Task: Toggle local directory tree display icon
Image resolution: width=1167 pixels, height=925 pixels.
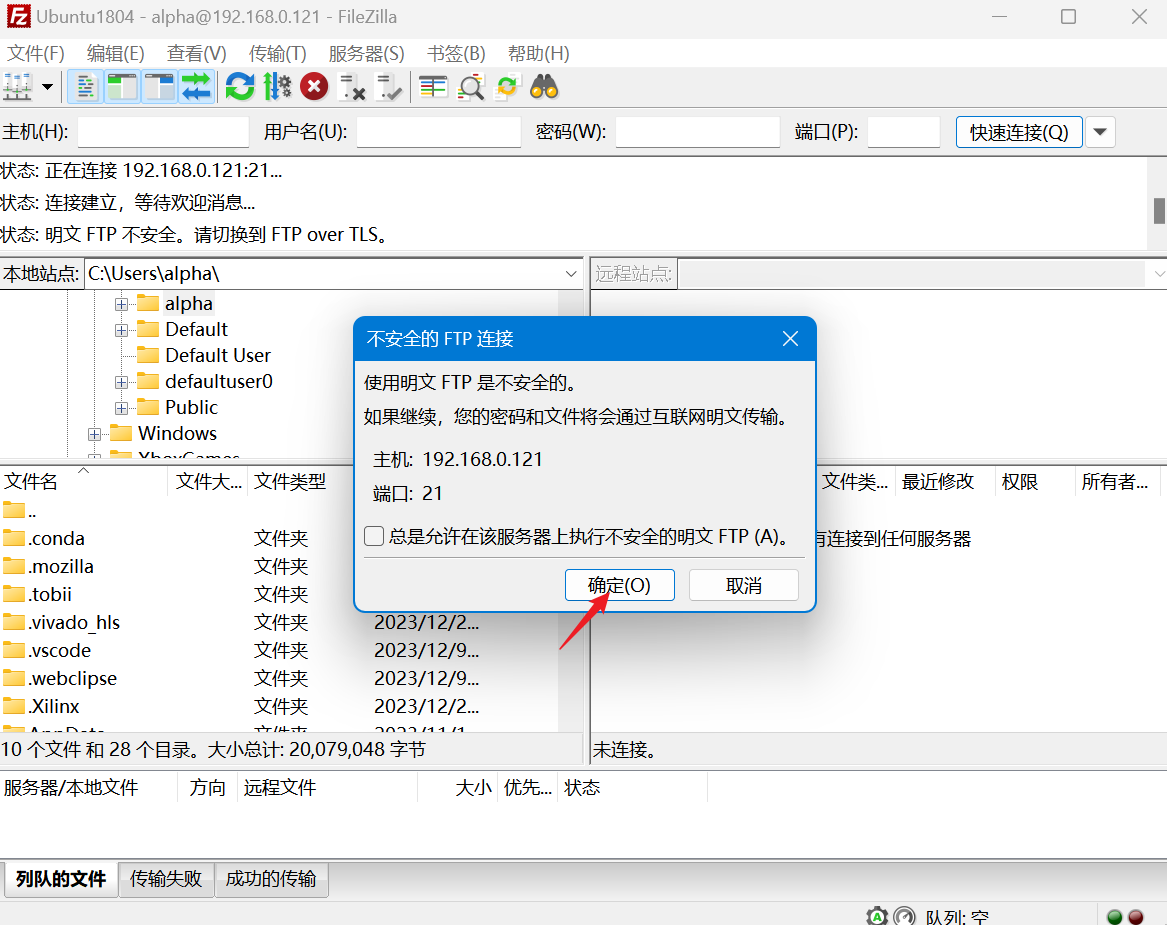Action: pyautogui.click(x=122, y=87)
